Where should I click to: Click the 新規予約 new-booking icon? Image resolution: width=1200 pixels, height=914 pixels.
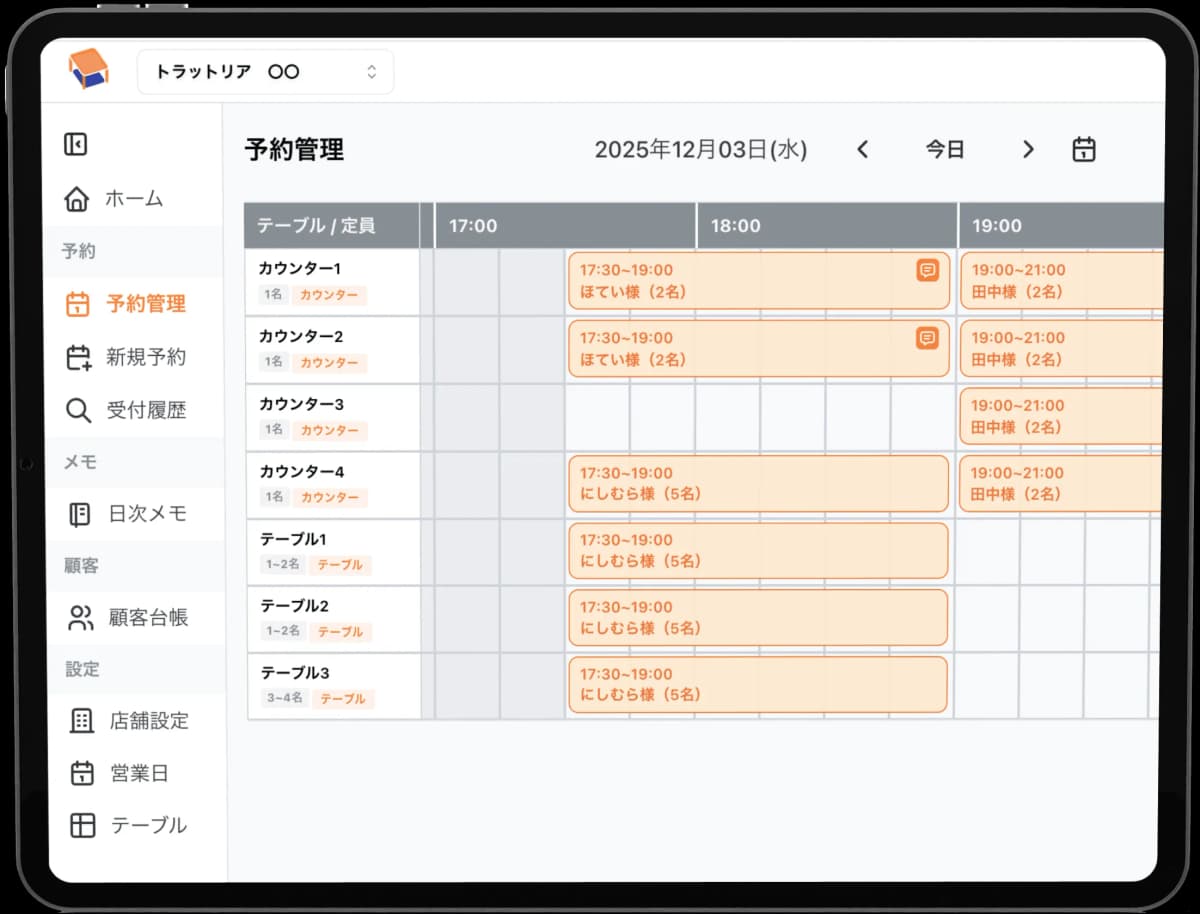pyautogui.click(x=80, y=357)
